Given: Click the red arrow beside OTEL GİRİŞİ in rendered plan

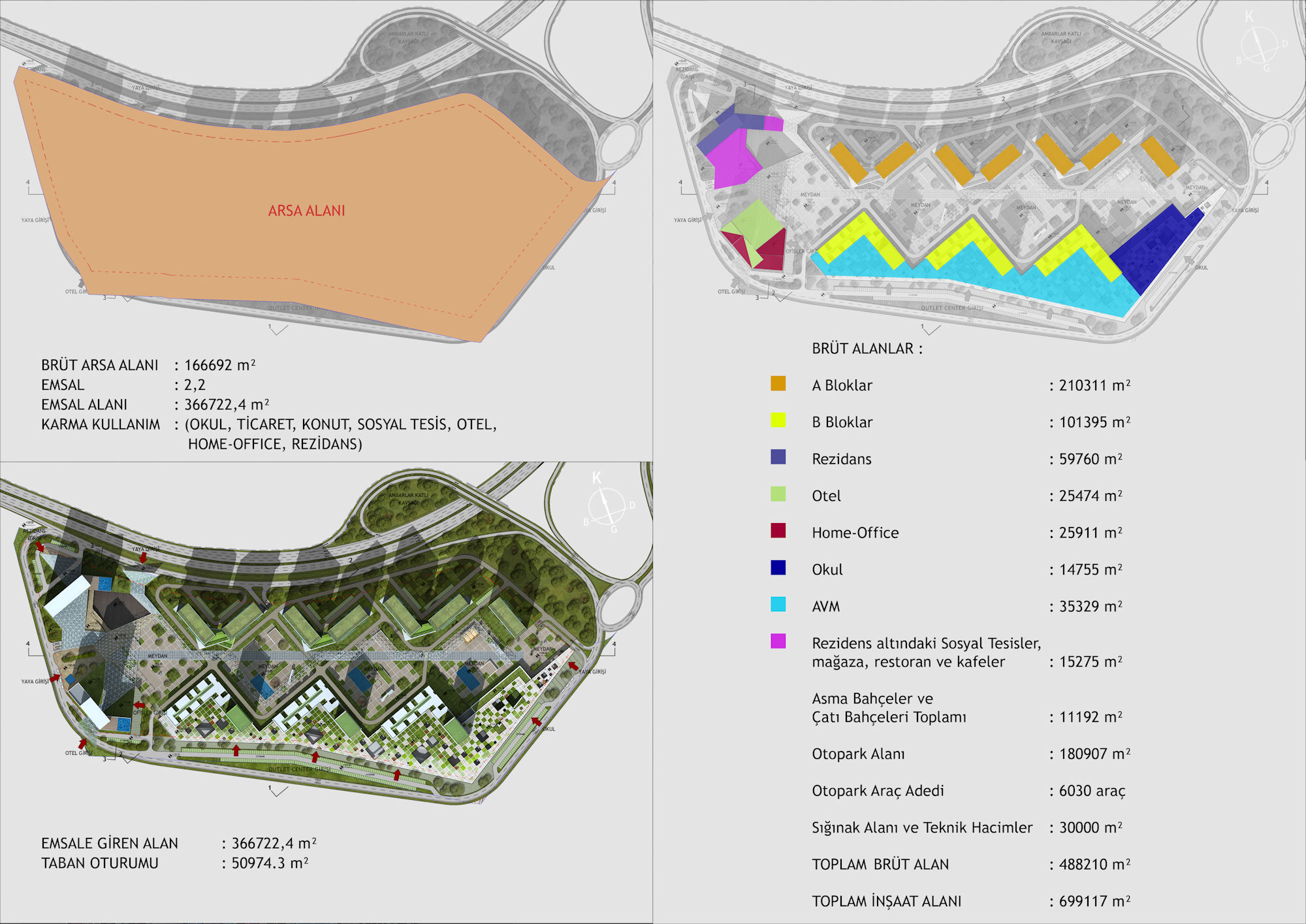Looking at the screenshot, I should coord(83,743).
